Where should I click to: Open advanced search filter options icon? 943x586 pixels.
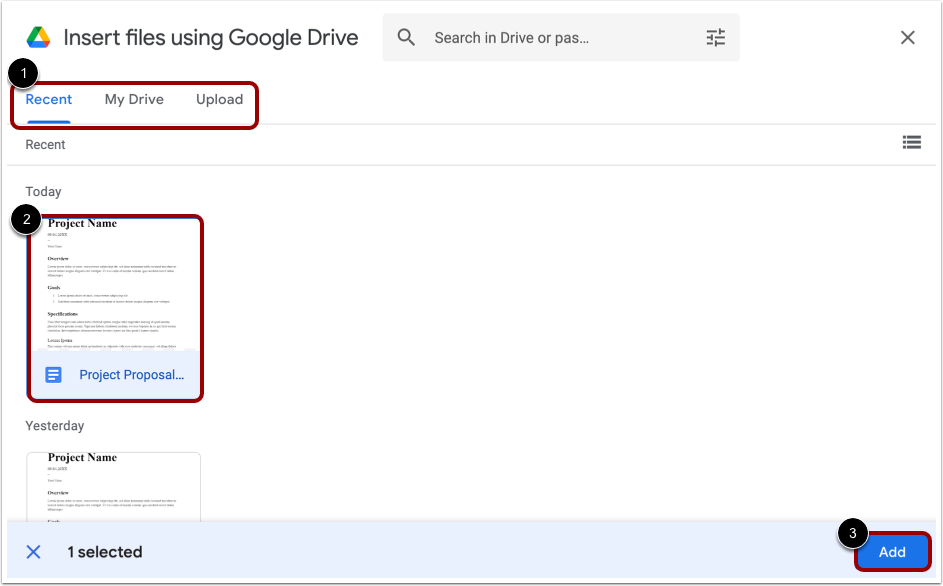[x=716, y=37]
